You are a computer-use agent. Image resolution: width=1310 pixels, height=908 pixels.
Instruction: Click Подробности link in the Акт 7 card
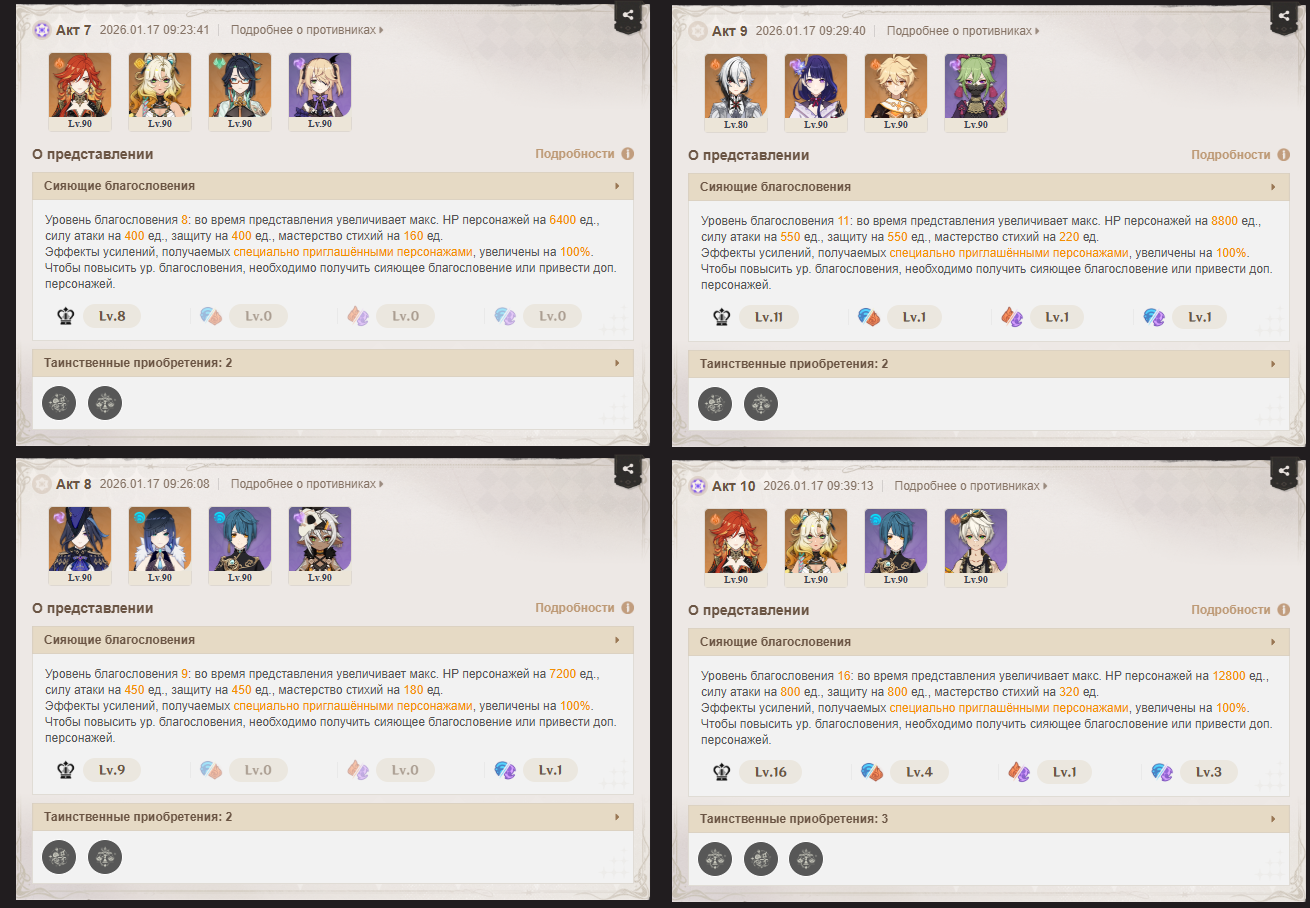pos(574,154)
